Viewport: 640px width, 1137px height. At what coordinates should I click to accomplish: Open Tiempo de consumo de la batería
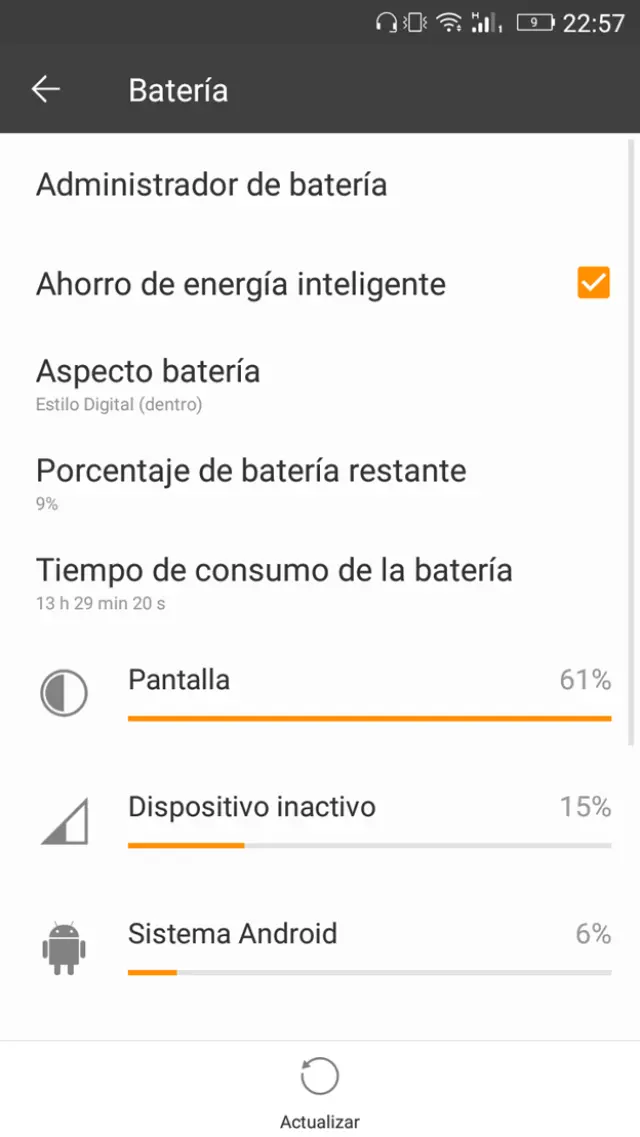[x=274, y=581]
